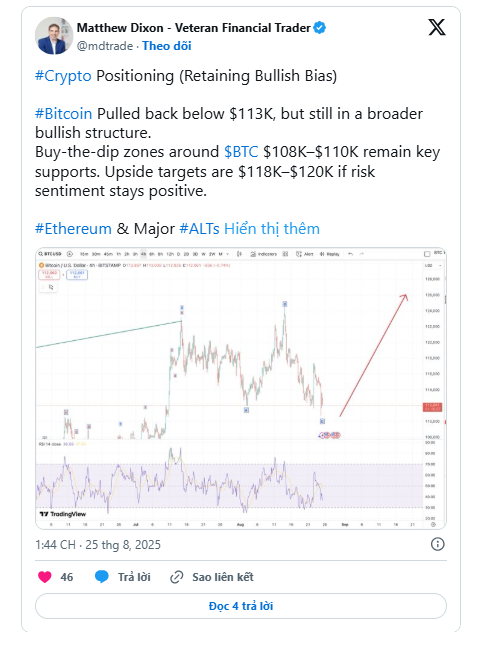The image size is (481, 647).
Task: Click the Sao liên kết label
Action: coord(223,577)
